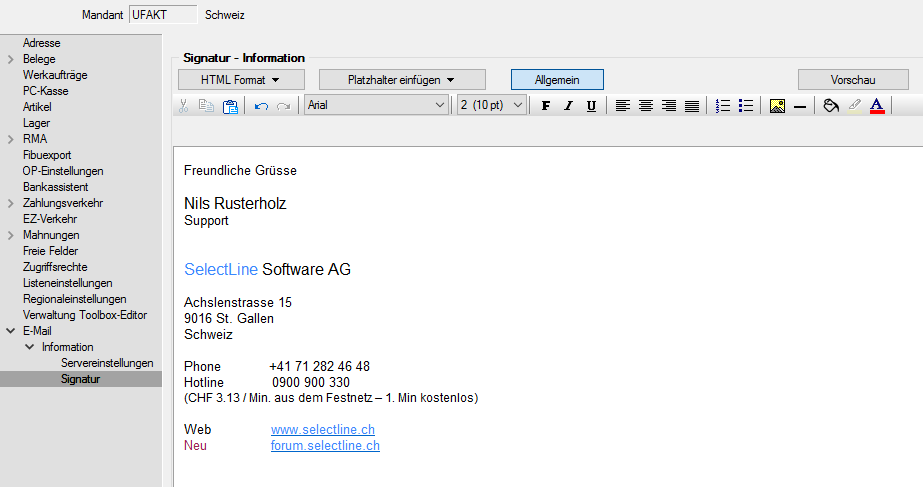
Task: Select the Signatur tree item
Action: coord(80,379)
